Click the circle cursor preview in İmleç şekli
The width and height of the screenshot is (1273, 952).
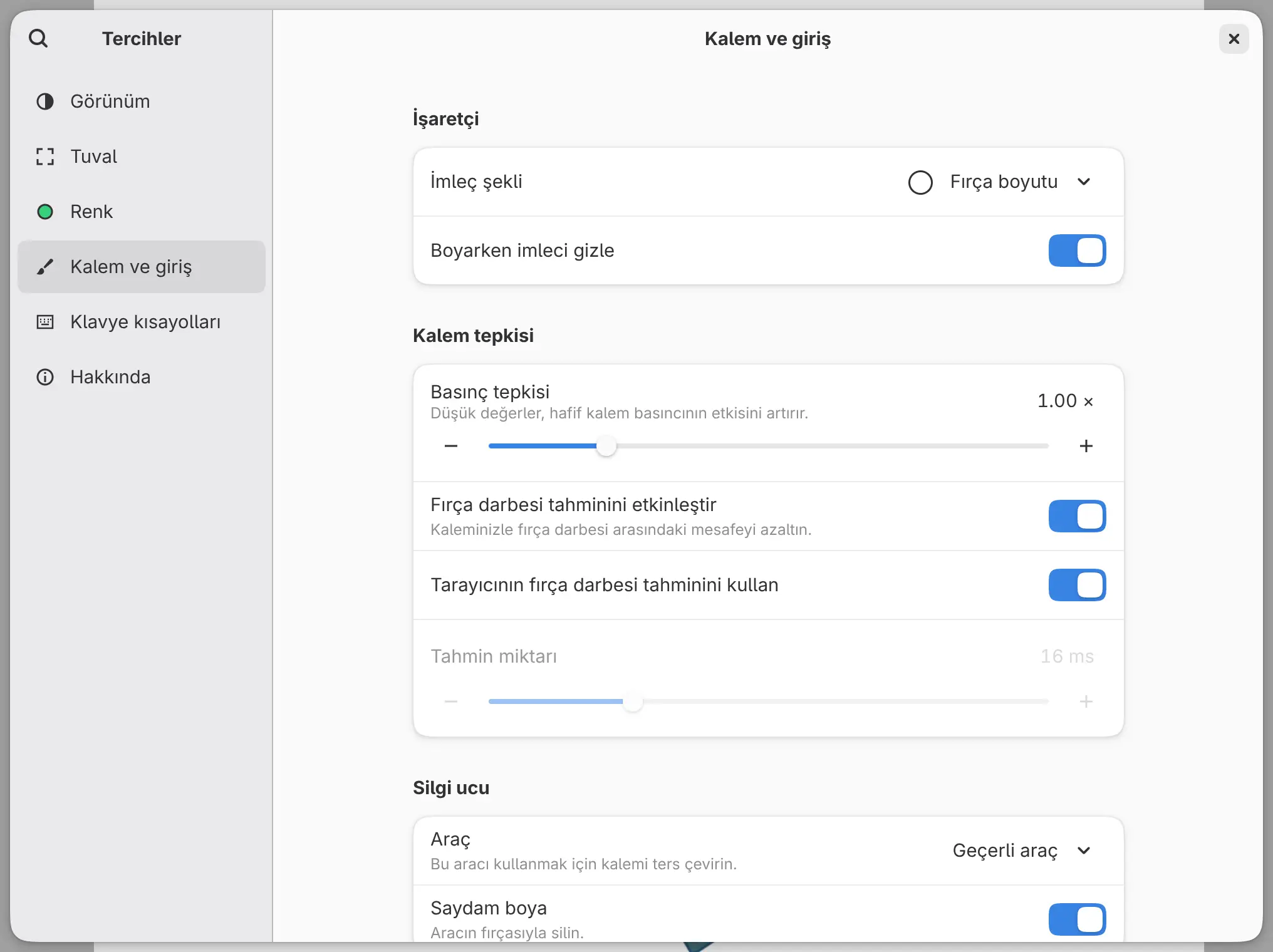click(920, 182)
